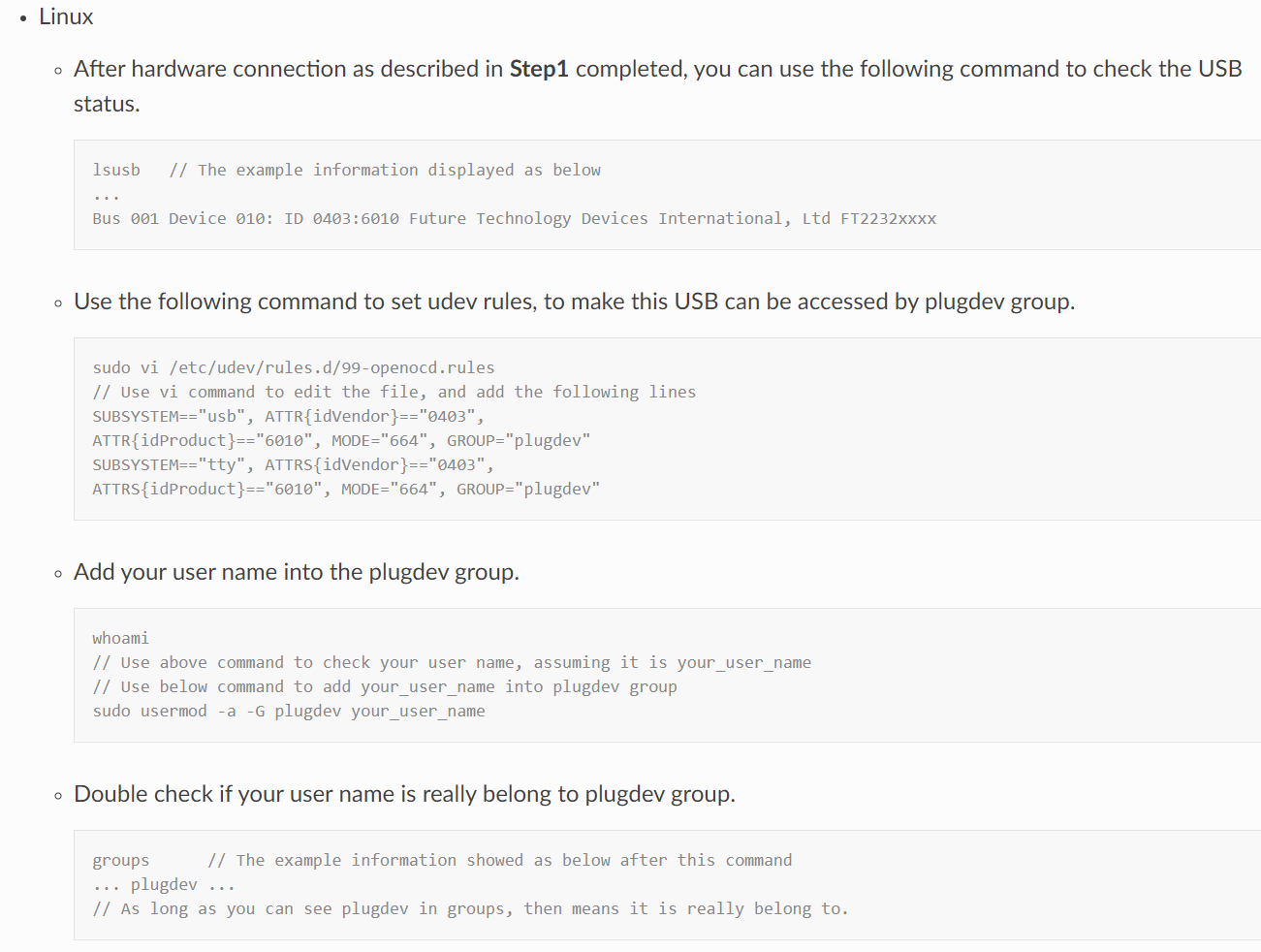The image size is (1261, 952).
Task: Click the SUBSYSTEM=="tty" rule line
Action: point(293,464)
